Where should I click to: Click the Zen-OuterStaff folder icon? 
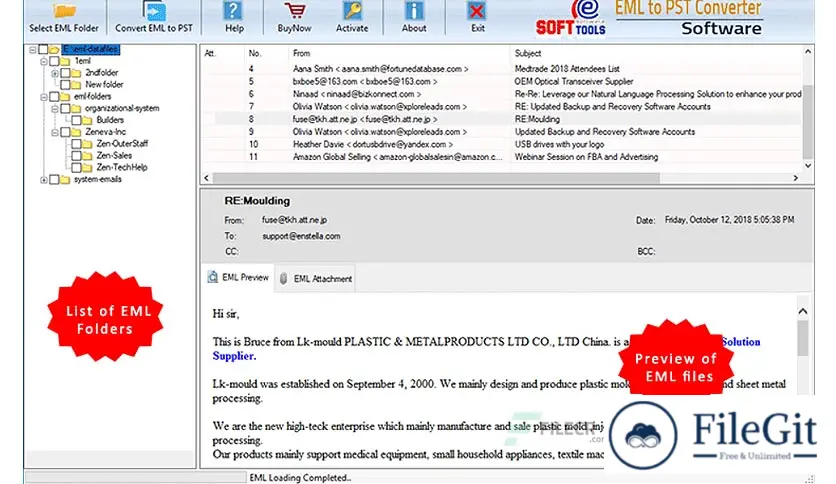point(87,143)
